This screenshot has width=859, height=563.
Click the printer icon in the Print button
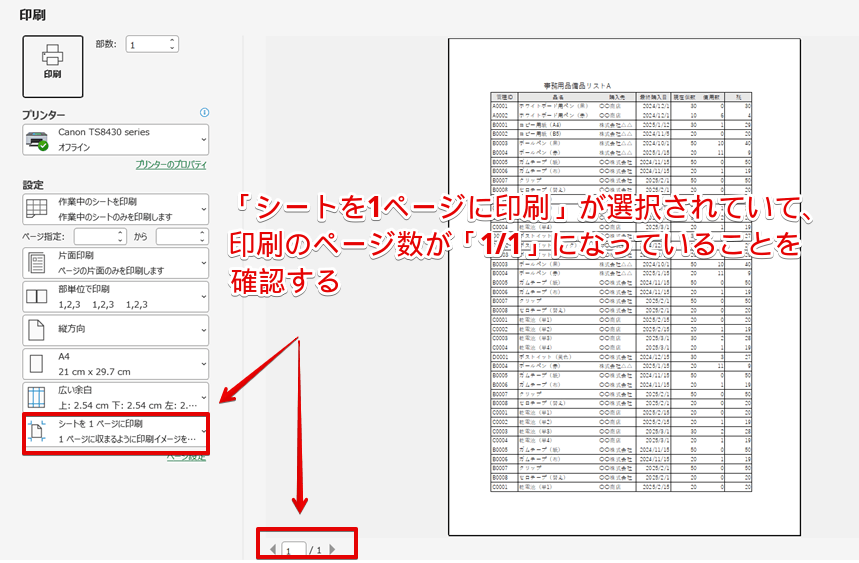[x=53, y=54]
